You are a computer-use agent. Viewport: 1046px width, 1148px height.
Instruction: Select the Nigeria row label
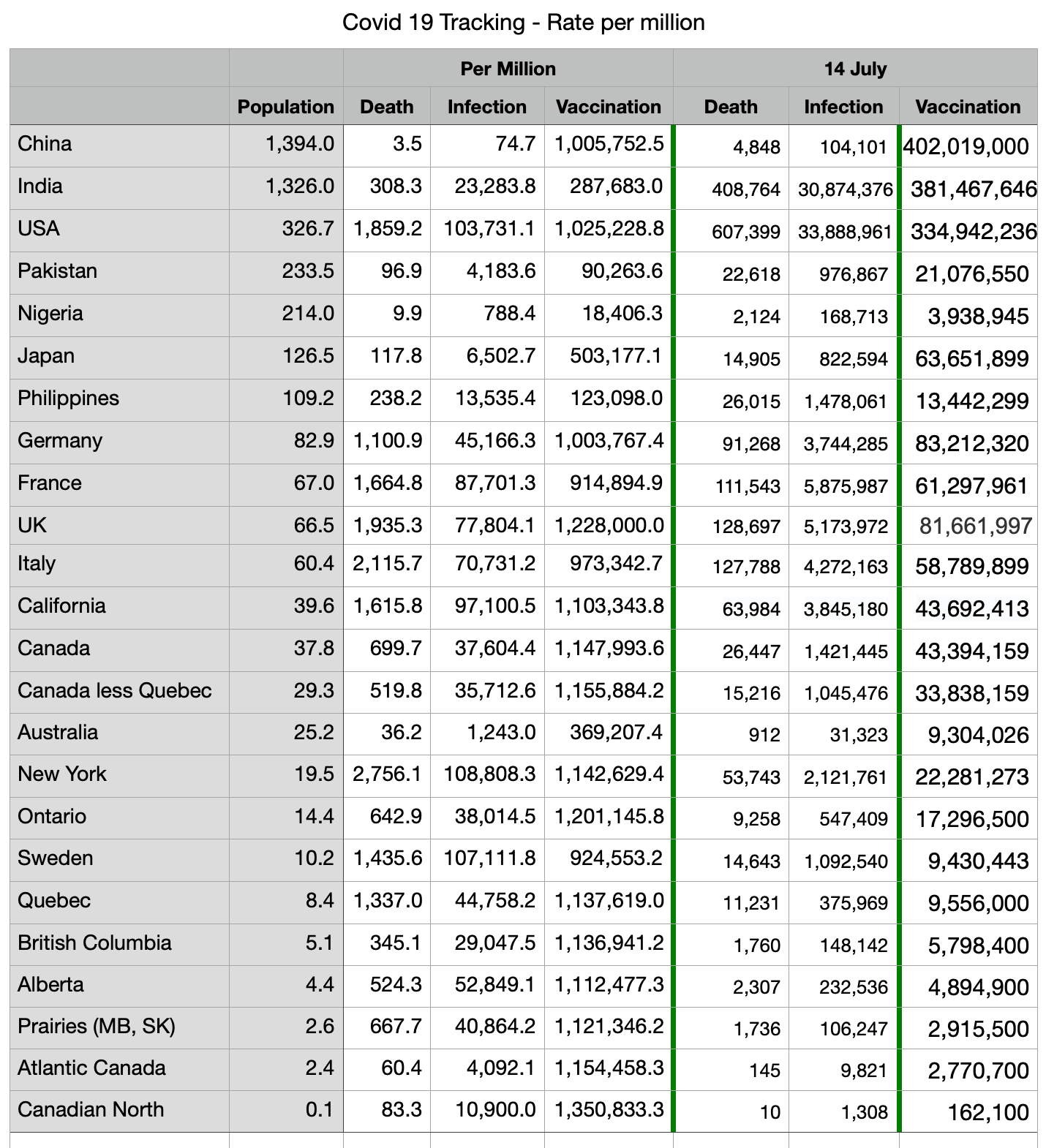pyautogui.click(x=50, y=314)
